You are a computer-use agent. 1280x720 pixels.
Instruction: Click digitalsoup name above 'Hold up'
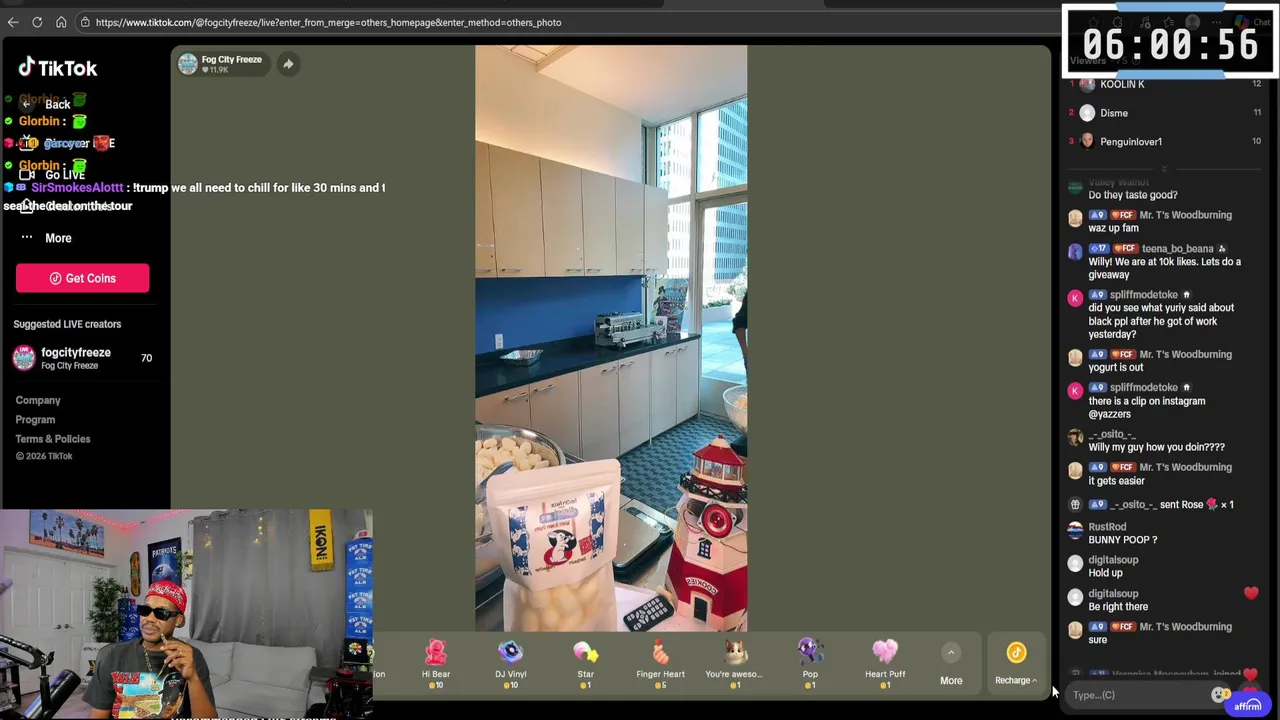click(1113, 560)
